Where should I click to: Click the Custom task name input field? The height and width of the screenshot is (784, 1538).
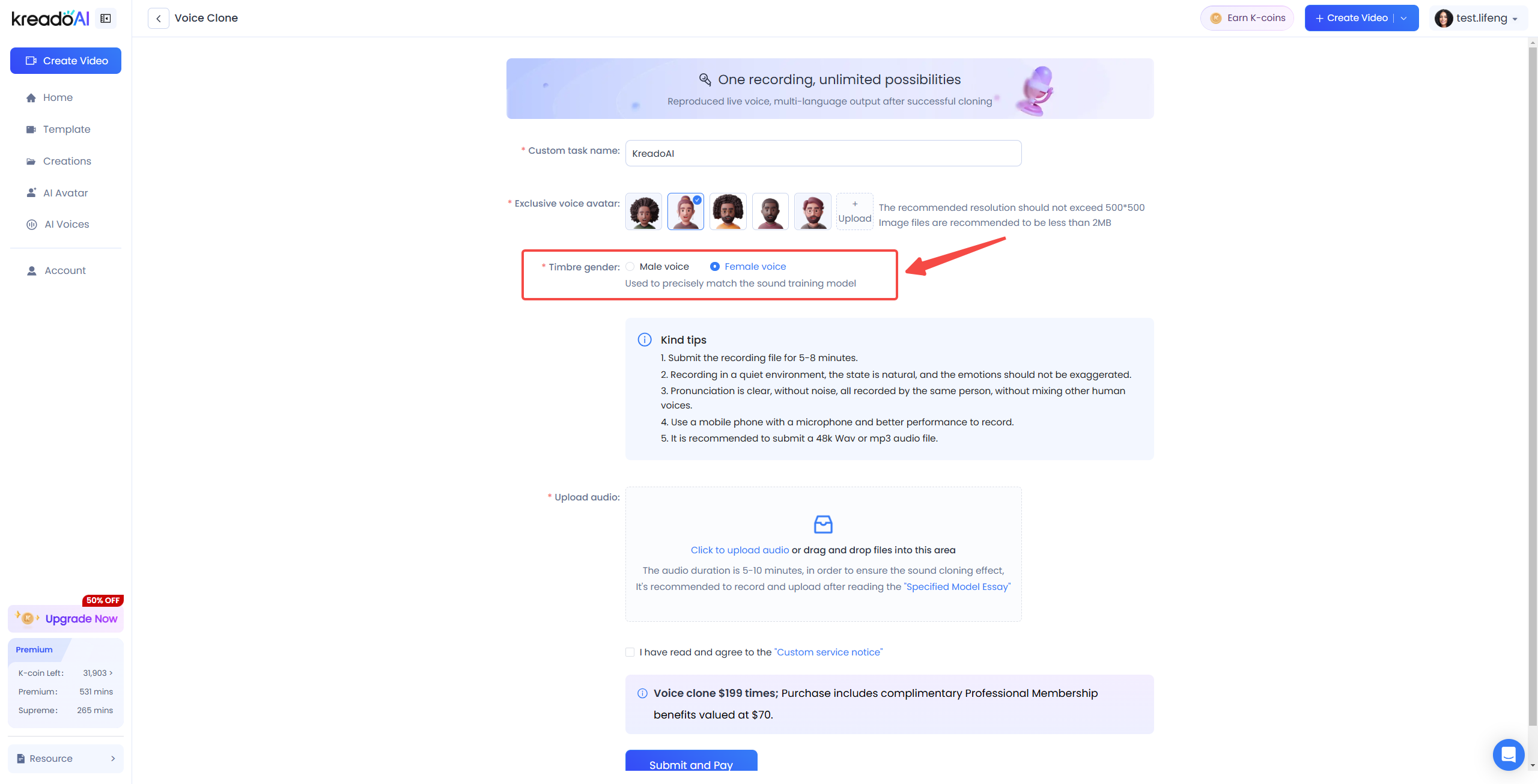[x=823, y=153]
